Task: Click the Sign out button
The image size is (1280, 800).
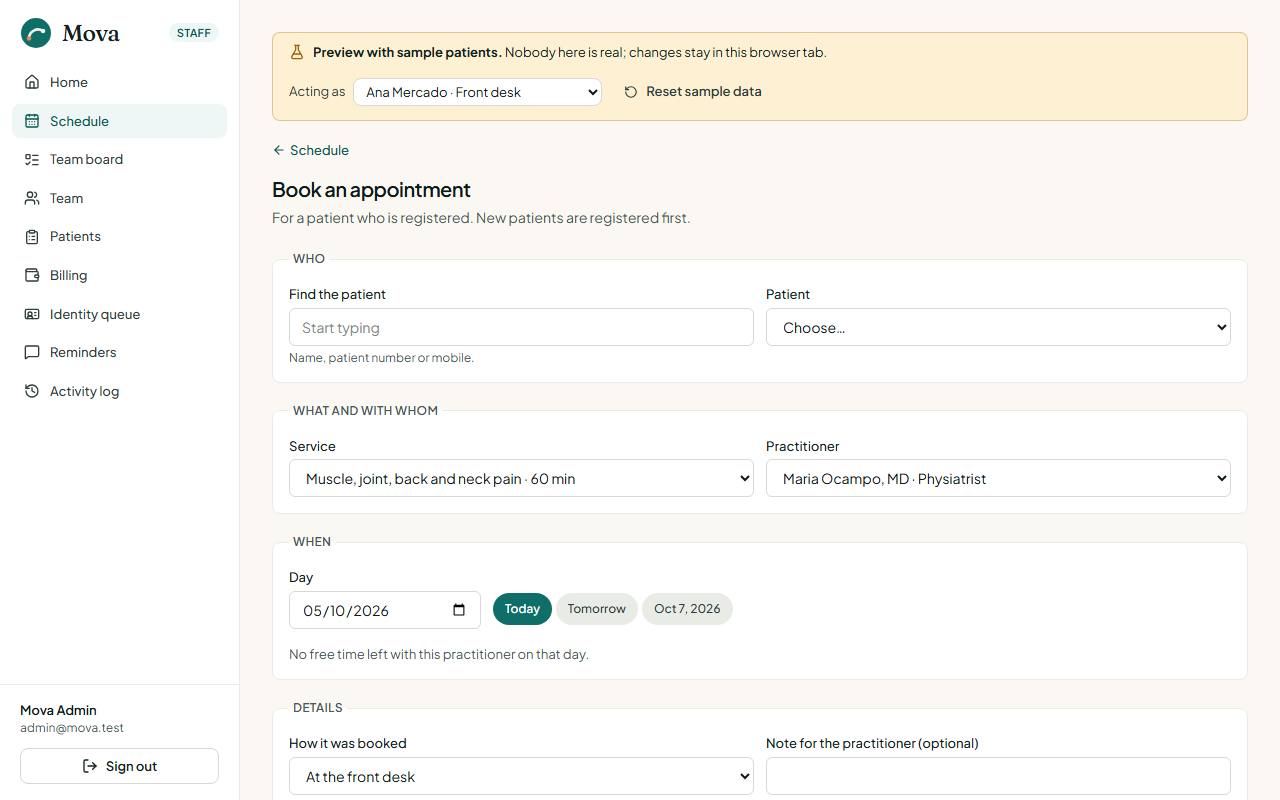Action: tap(119, 766)
